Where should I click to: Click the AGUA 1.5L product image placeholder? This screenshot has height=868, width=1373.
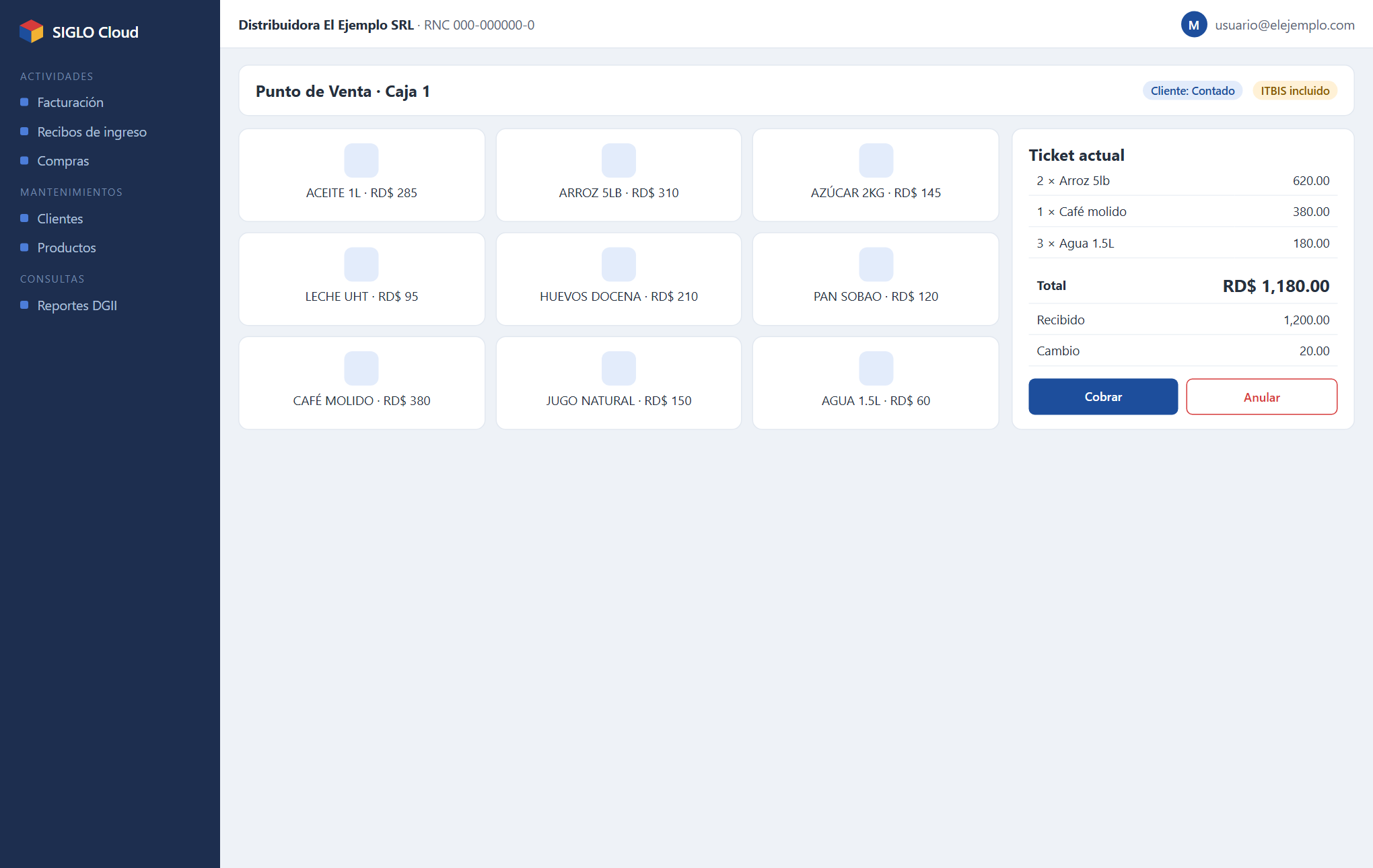(876, 368)
